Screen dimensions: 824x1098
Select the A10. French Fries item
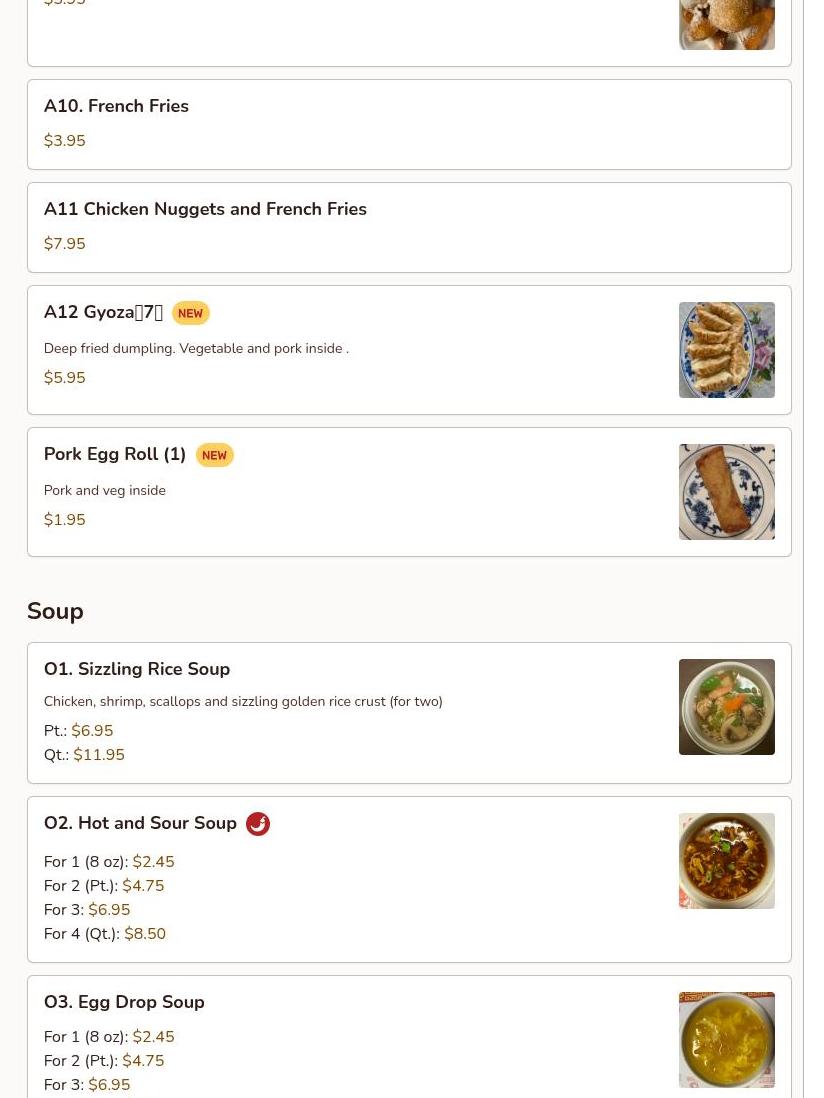(410, 125)
